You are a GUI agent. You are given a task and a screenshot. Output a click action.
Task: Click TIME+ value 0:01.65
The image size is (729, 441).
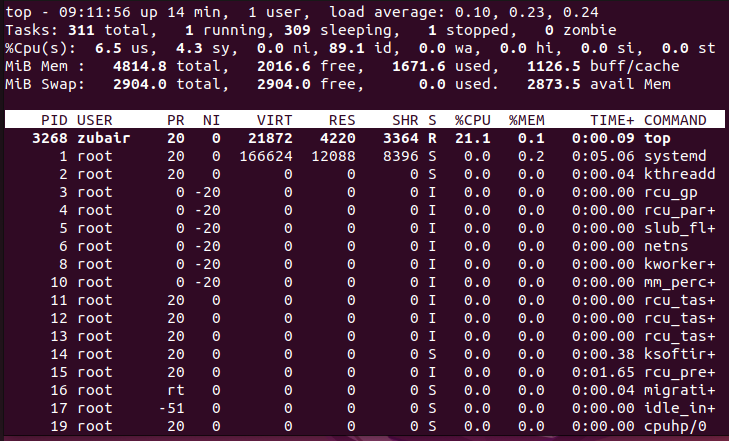(x=603, y=372)
